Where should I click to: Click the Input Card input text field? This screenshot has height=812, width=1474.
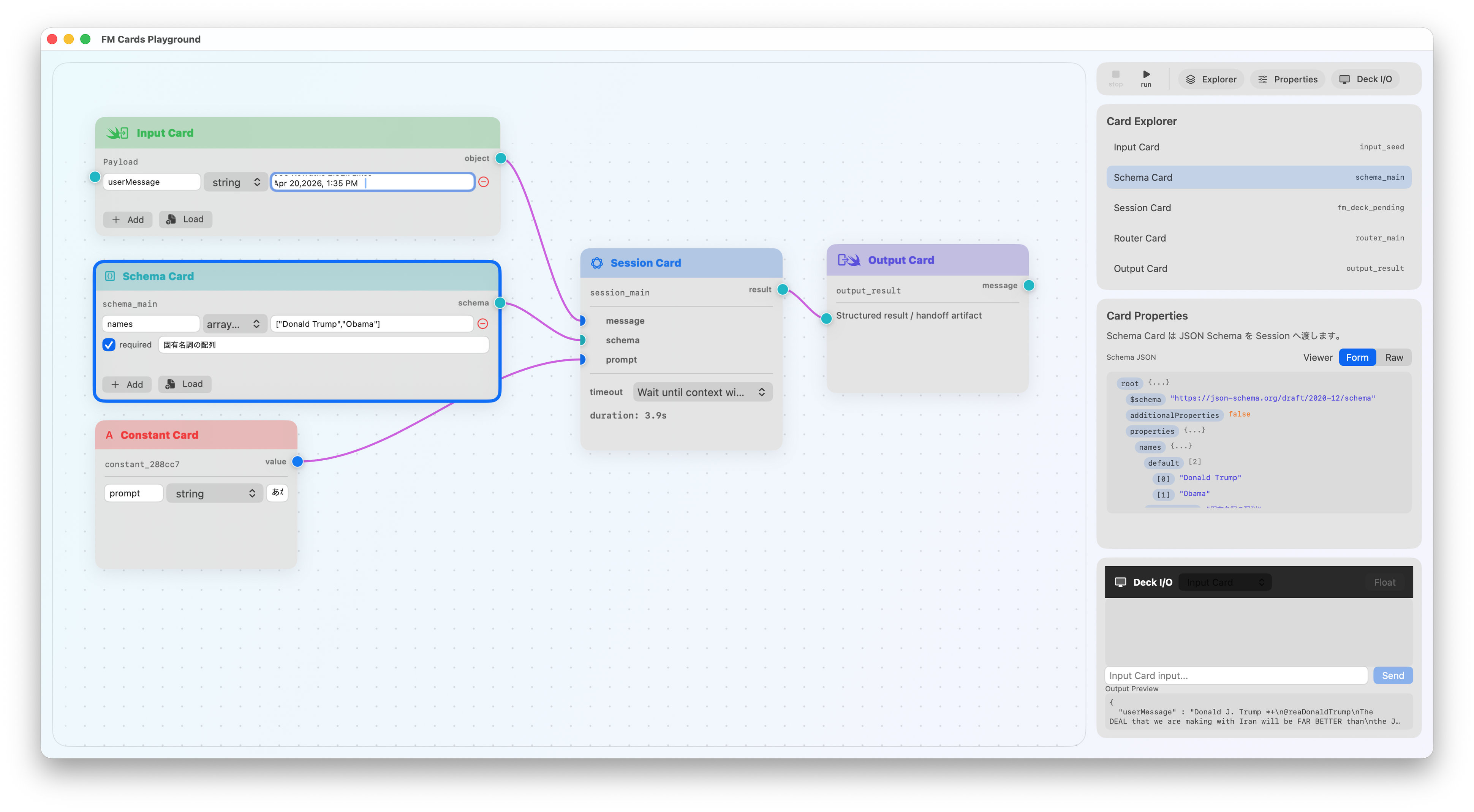click(1235, 675)
